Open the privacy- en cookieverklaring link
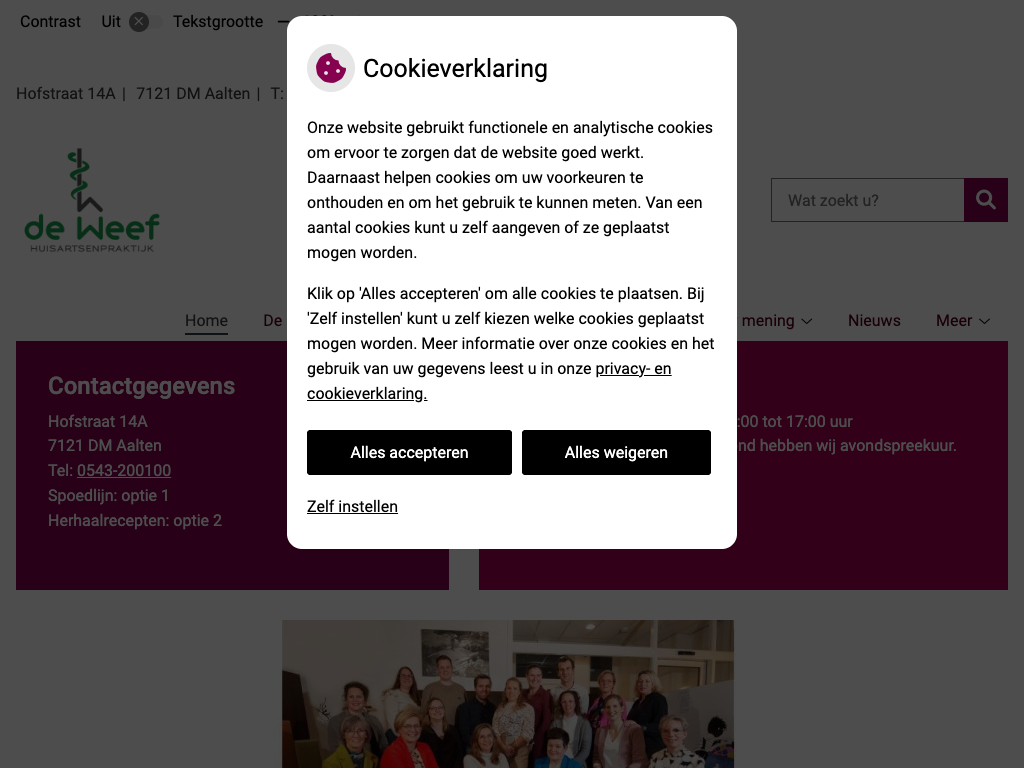 pyautogui.click(x=489, y=381)
